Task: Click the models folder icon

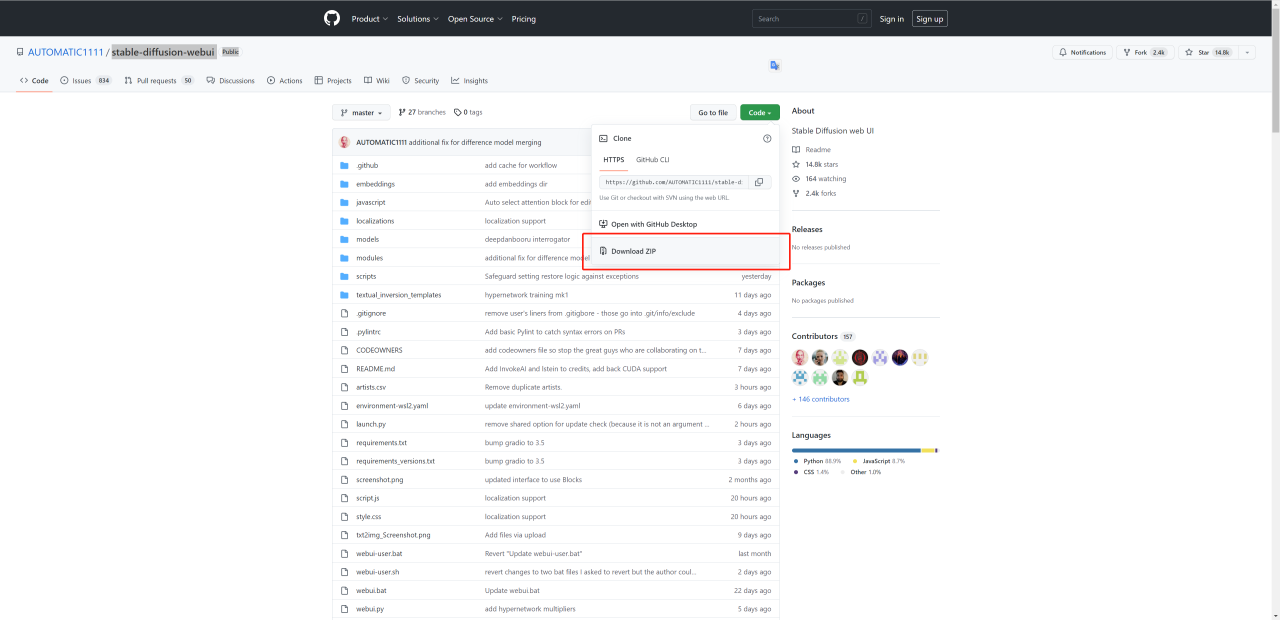Action: (344, 239)
